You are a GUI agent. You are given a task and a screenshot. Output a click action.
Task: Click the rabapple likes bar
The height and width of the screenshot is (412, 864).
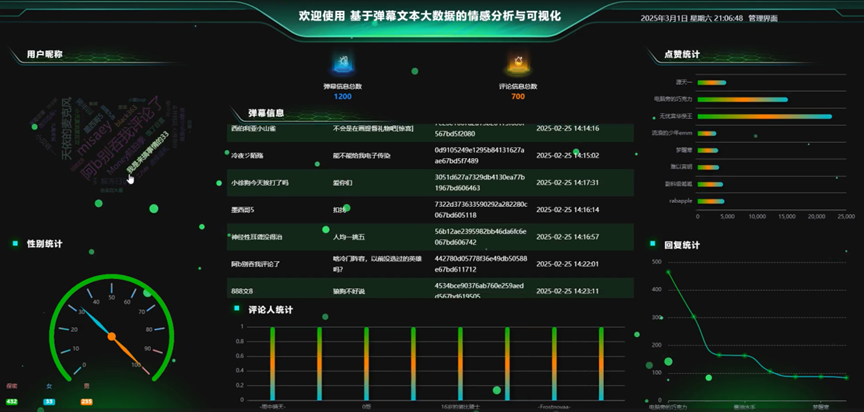click(711, 202)
